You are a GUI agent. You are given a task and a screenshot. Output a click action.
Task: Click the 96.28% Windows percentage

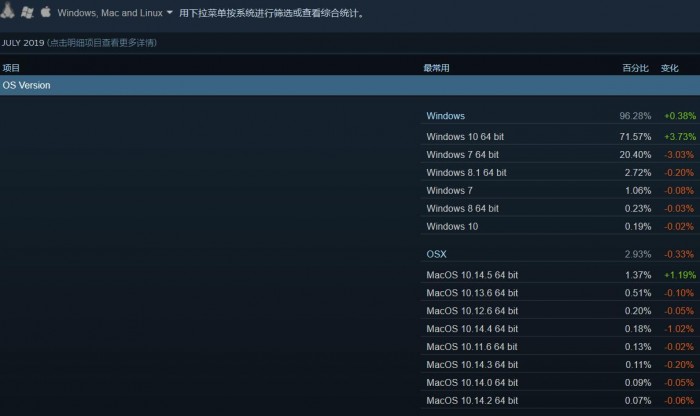pos(635,116)
